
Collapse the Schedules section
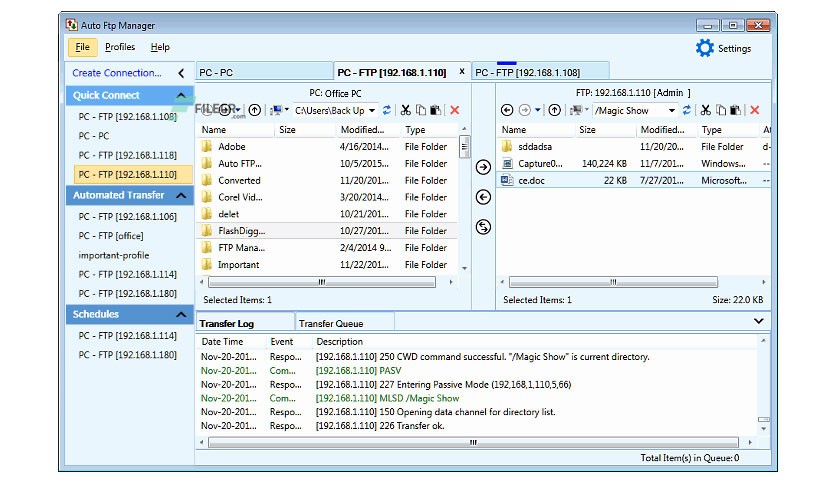(x=181, y=314)
